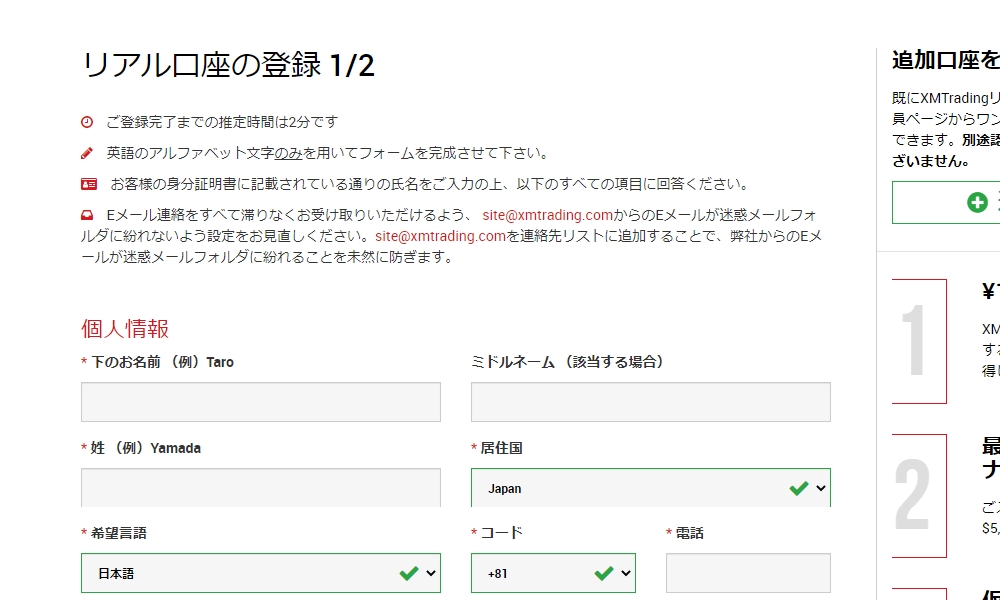Viewport: 1000px width, 600px height.
Task: Open the 居住国 dropdown showing Japan
Action: tap(650, 488)
